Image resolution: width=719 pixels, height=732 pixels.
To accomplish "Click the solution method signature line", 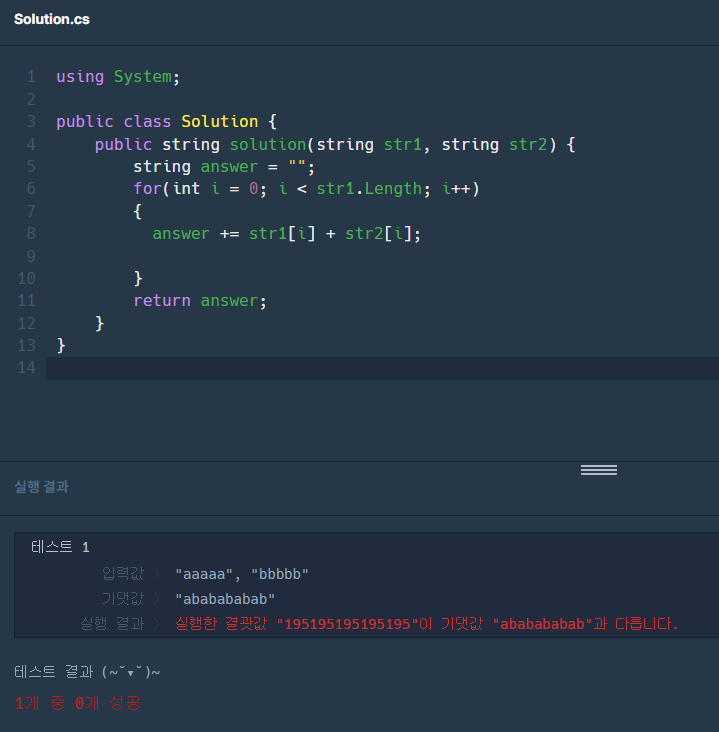I will coord(335,144).
